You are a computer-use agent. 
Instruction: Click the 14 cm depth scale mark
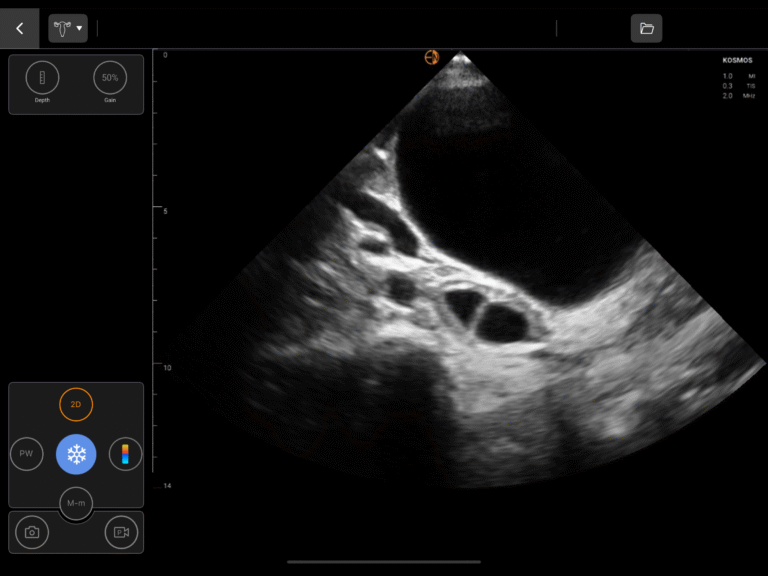pos(168,485)
